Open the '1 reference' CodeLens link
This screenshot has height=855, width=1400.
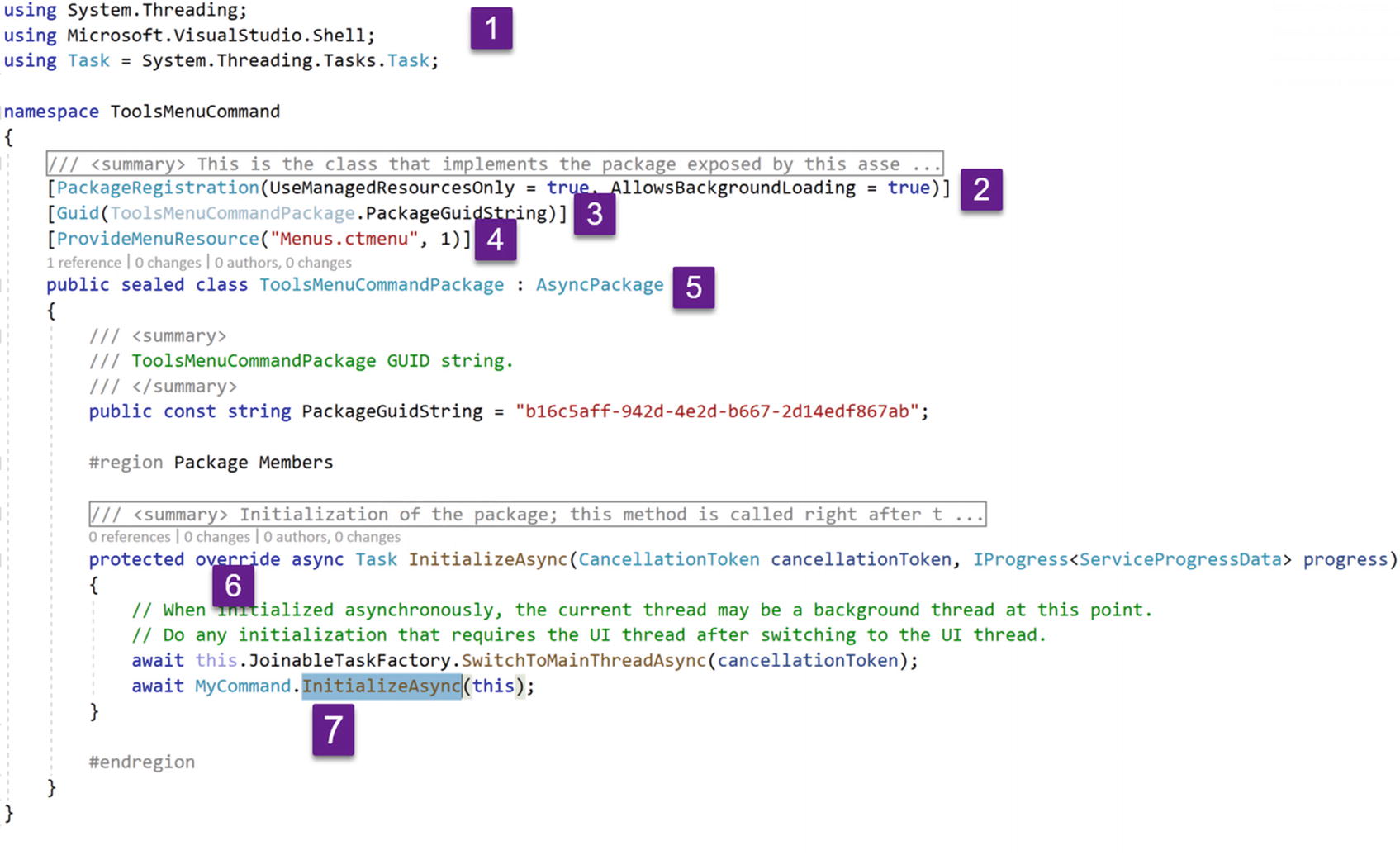point(83,263)
